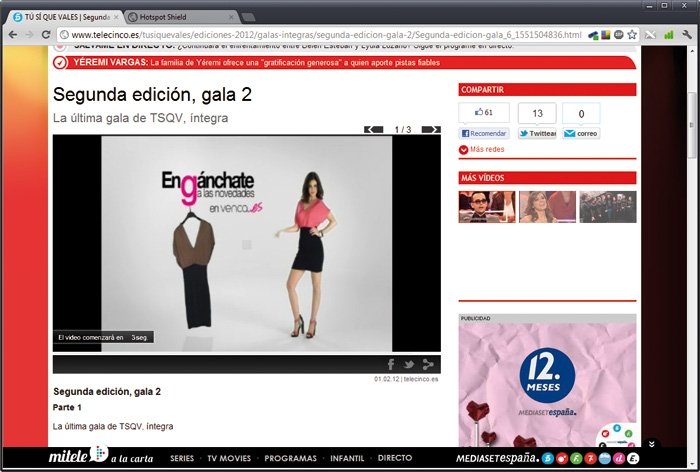Click the Twittear button
700x472 pixels.
pos(538,134)
